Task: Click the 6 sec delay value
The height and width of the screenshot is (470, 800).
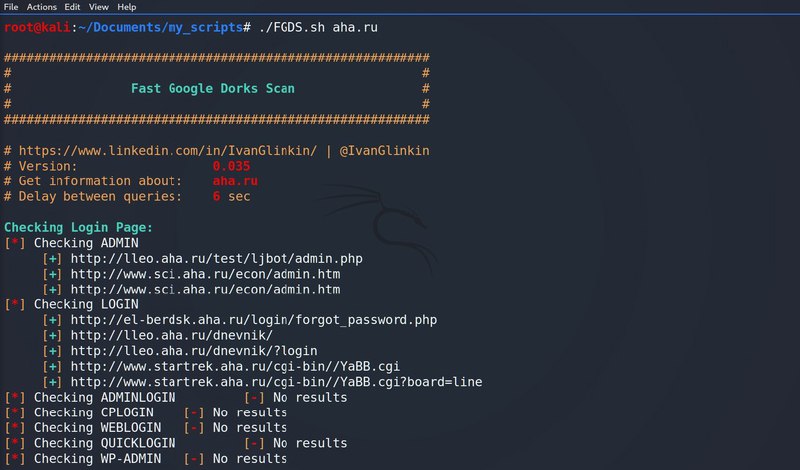Action: [x=231, y=196]
